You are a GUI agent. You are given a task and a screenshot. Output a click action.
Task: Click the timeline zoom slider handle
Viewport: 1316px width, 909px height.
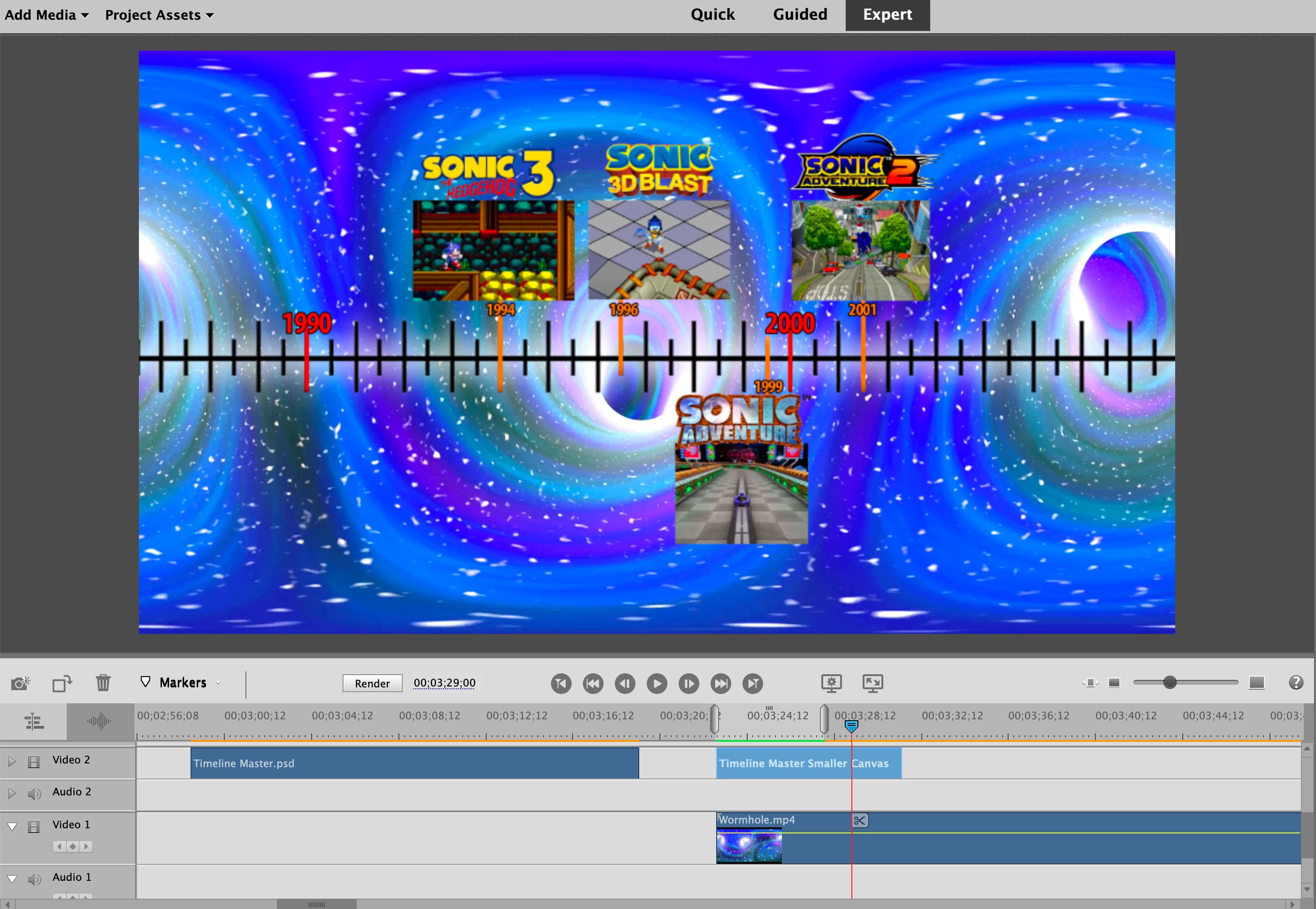coord(1169,682)
